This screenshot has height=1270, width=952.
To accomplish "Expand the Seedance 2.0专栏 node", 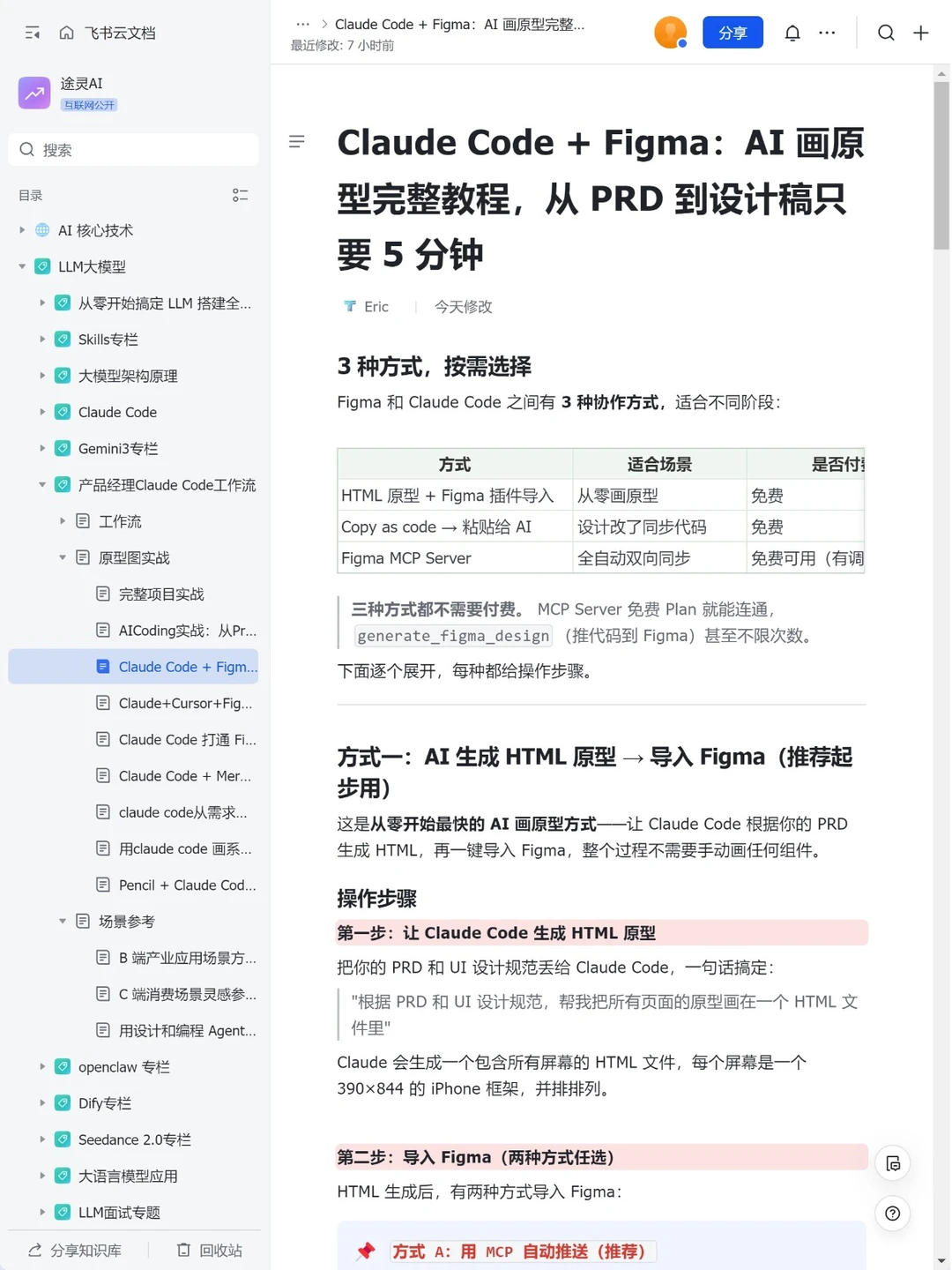I will (42, 1139).
